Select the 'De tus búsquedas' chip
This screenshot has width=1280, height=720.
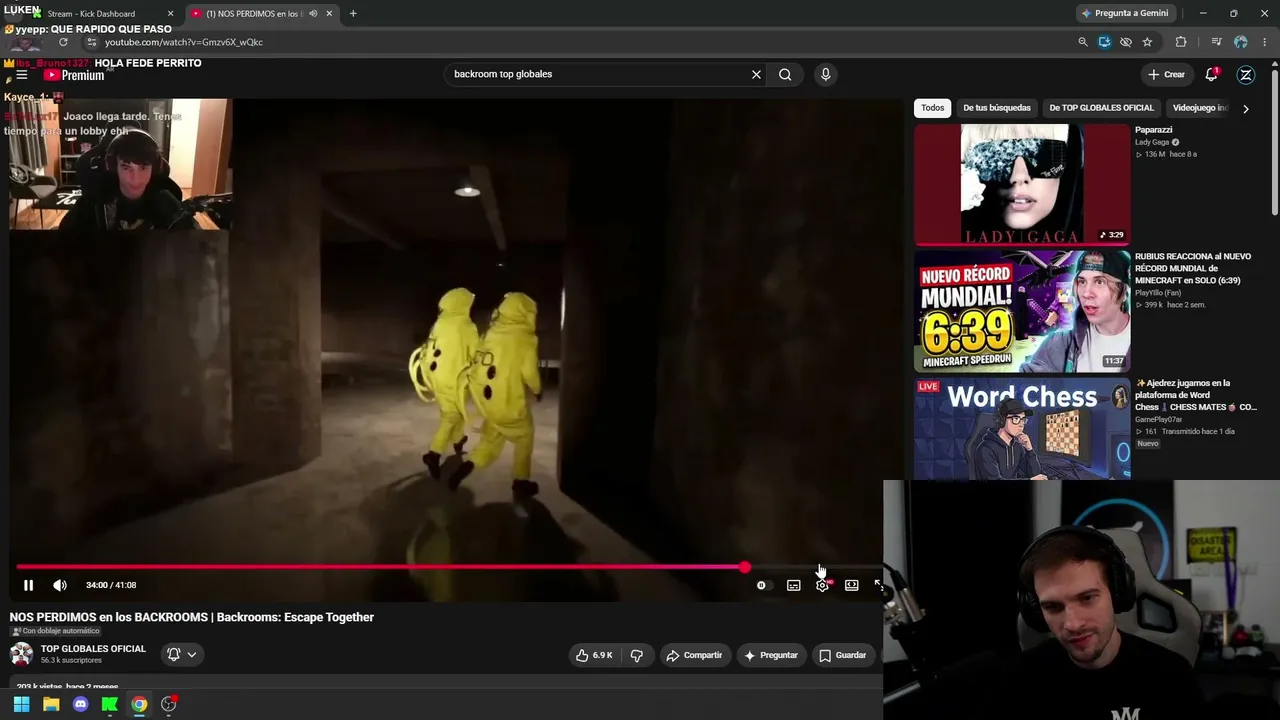point(997,108)
